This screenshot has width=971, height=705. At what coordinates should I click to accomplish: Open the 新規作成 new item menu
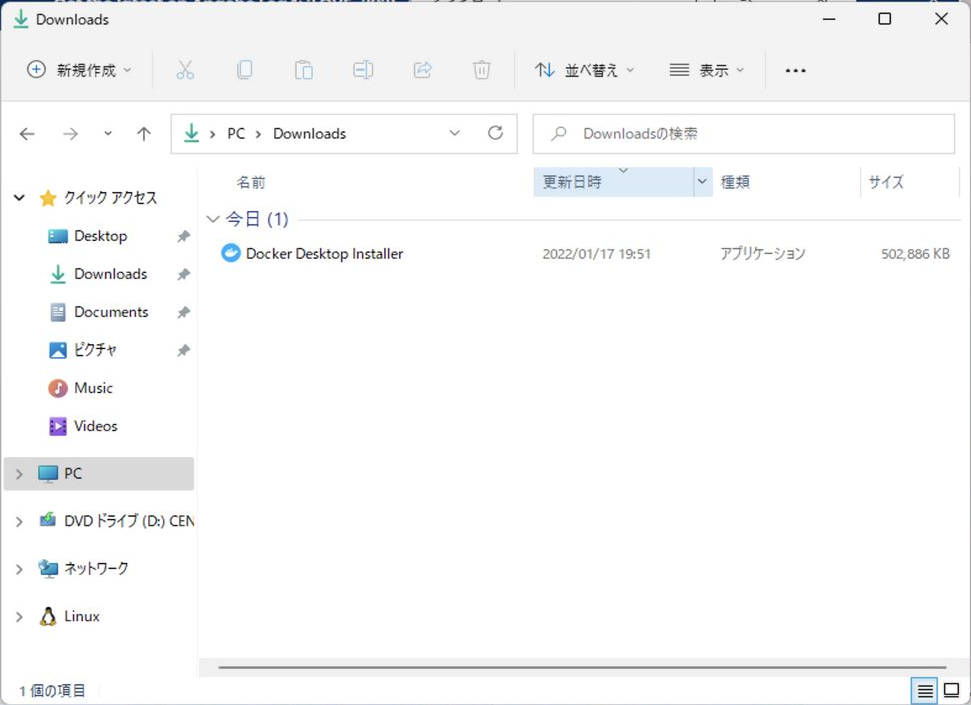(x=79, y=70)
